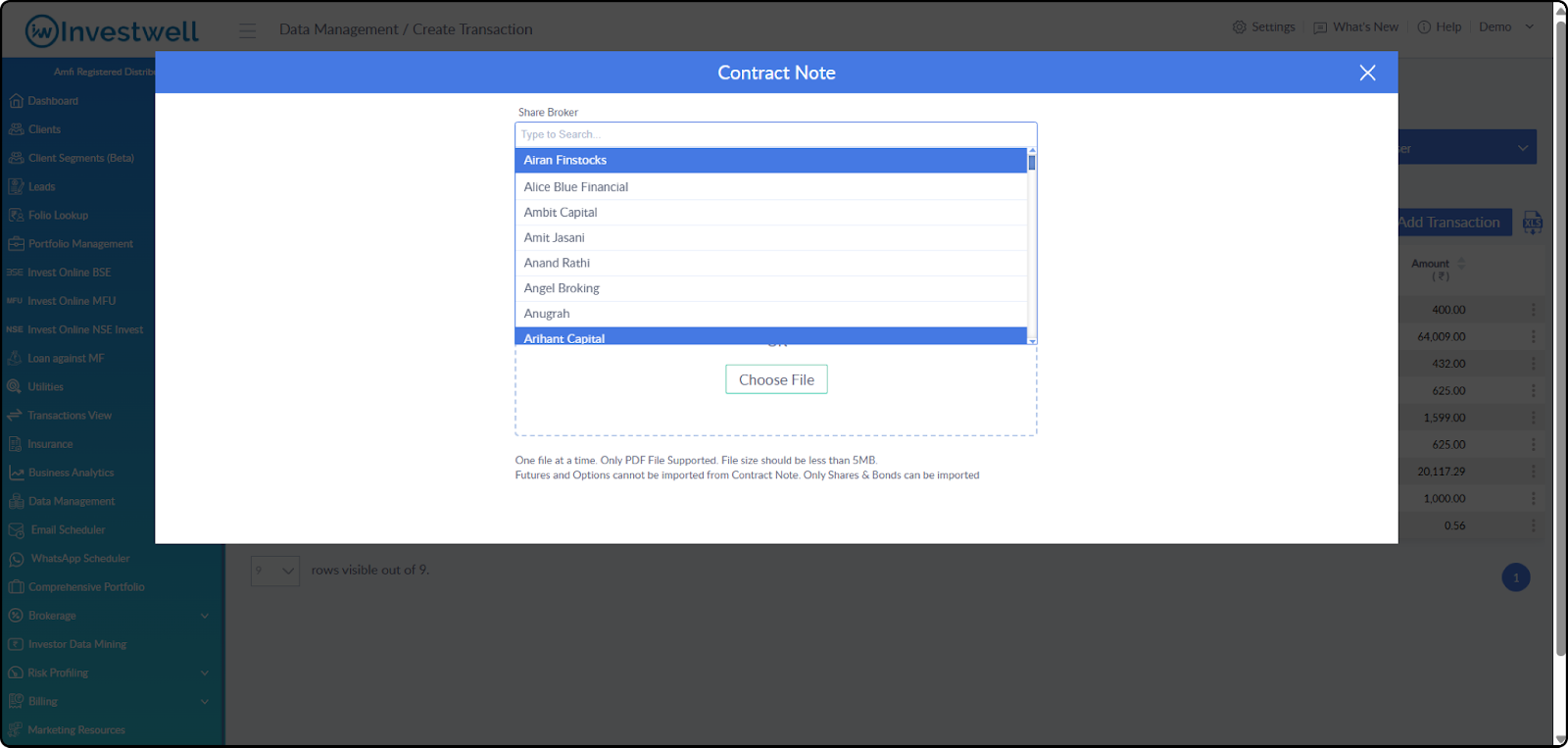Open WhatsApp Scheduler icon
This screenshot has width=1568, height=748.
tap(16, 559)
